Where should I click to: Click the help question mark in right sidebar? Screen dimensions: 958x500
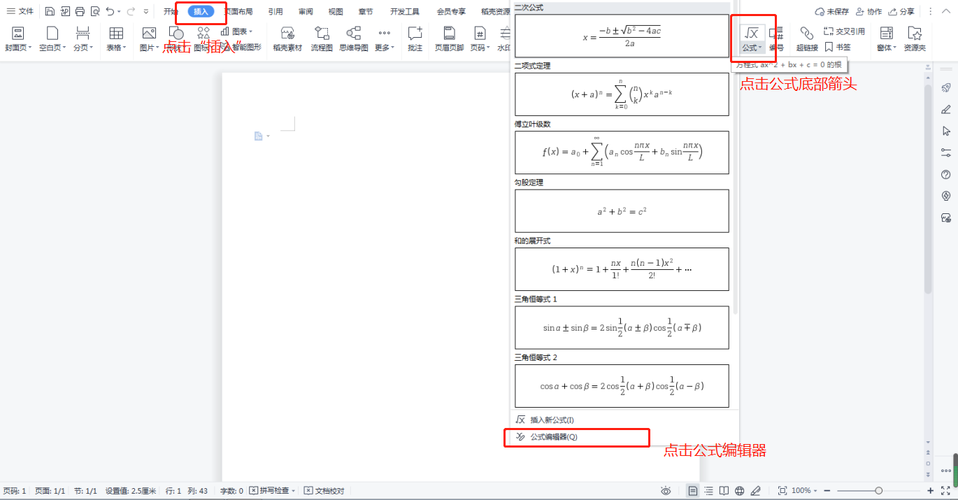946,174
